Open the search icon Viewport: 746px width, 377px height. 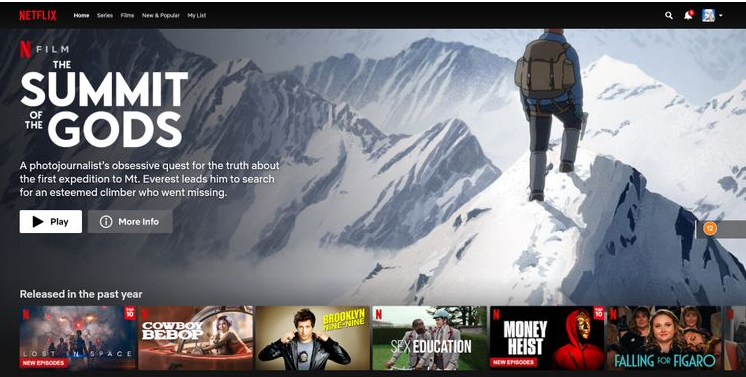(x=669, y=15)
